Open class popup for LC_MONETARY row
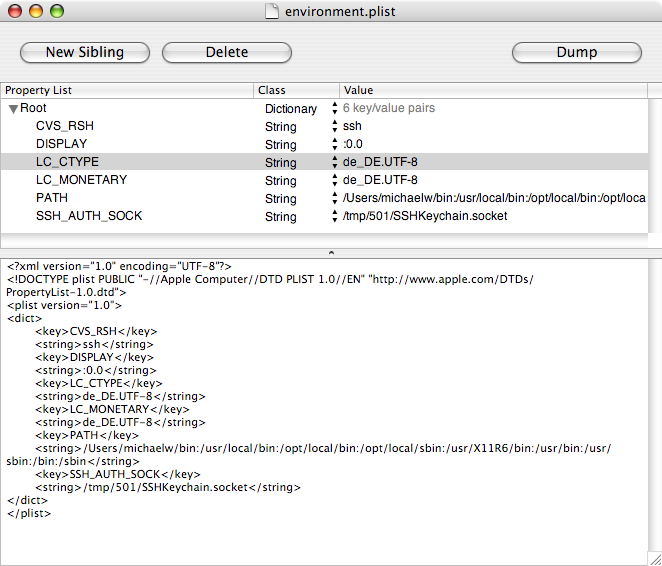662x566 pixels. 334,180
